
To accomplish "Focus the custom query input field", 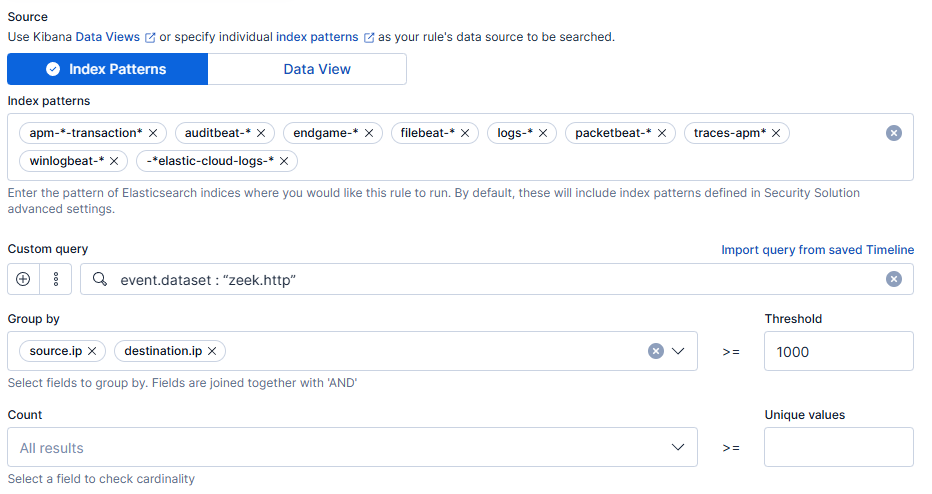I will pos(497,279).
